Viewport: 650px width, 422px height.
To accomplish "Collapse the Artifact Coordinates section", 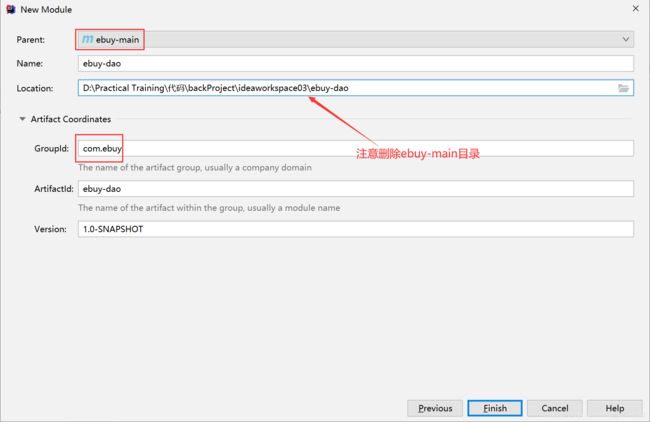I will [x=22, y=119].
